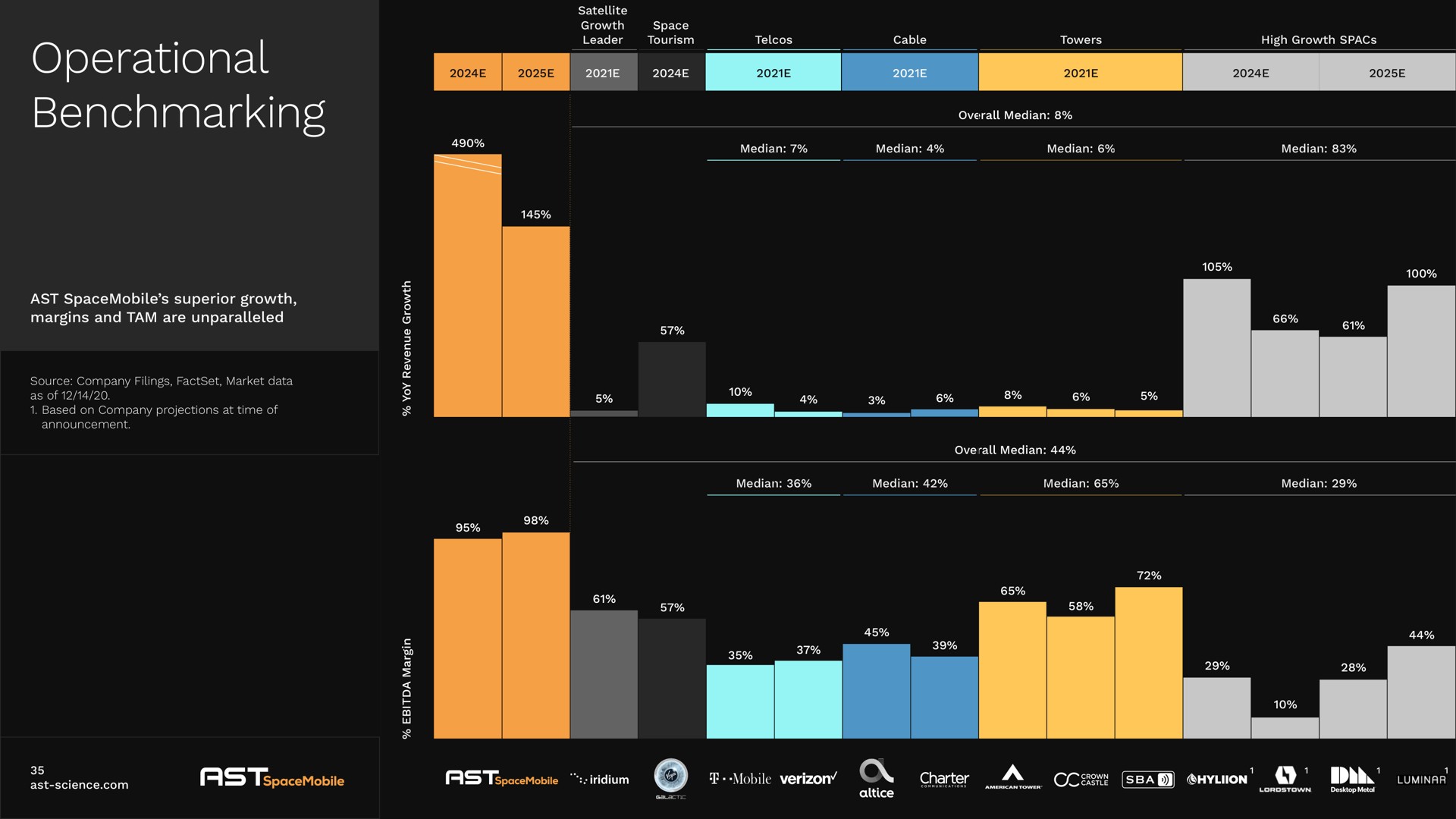
Task: Click the American Tower logo
Action: pos(1013,777)
